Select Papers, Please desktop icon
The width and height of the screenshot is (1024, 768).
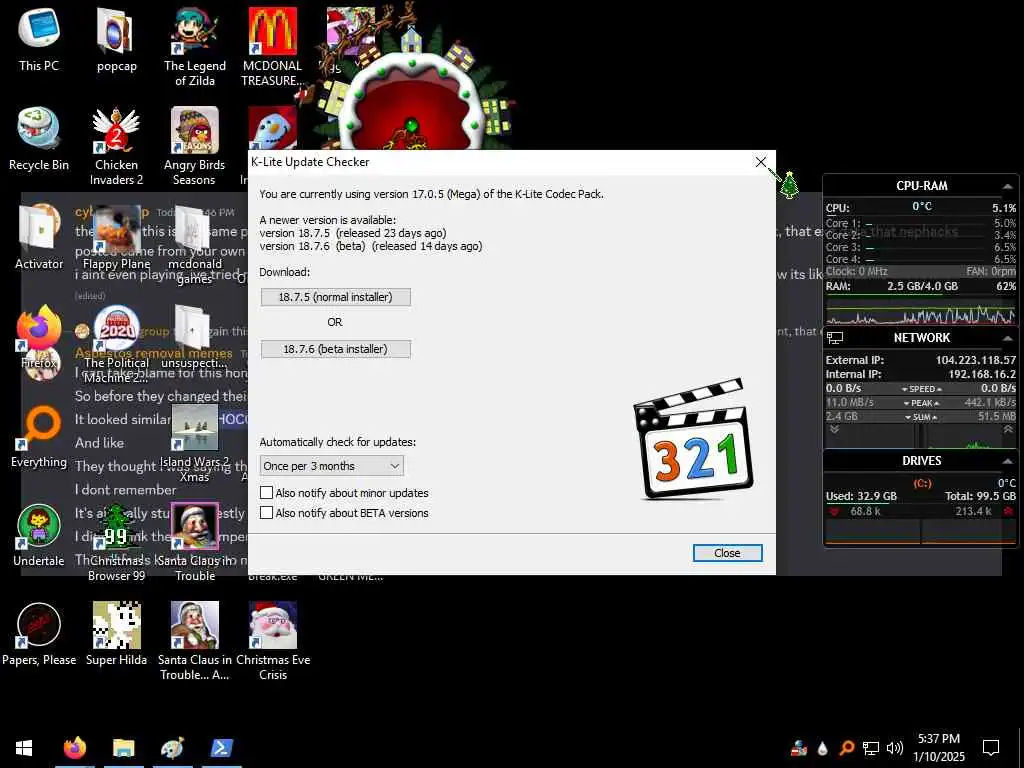[x=39, y=634]
